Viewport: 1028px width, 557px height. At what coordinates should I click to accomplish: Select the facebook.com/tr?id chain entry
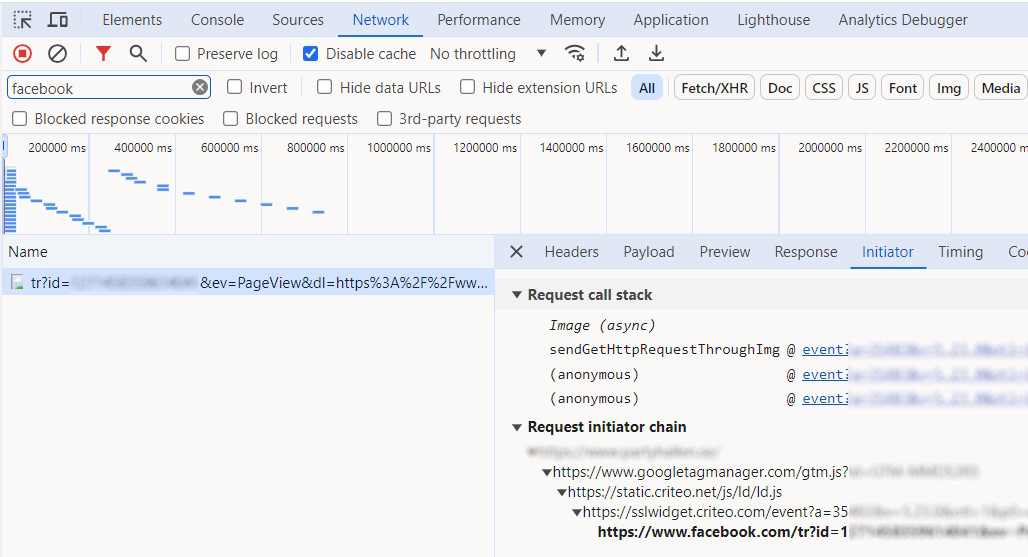722,532
